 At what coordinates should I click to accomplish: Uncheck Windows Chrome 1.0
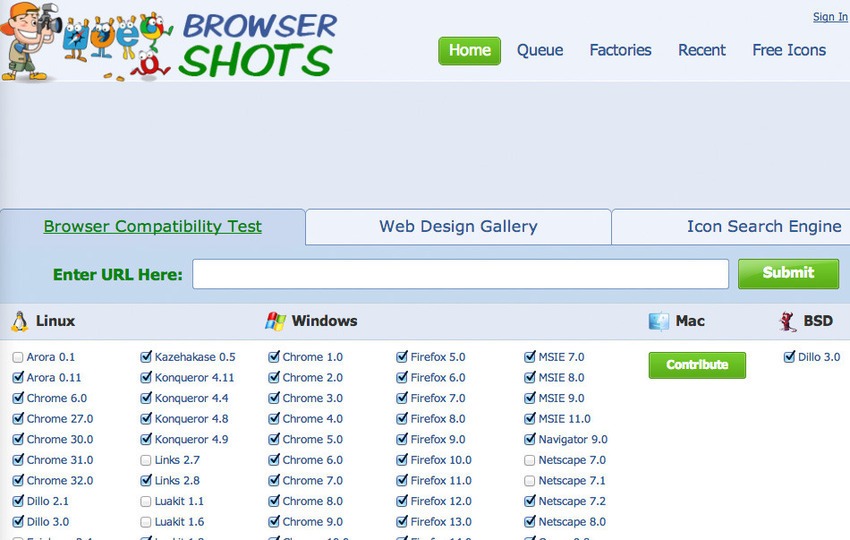pyautogui.click(x=274, y=357)
